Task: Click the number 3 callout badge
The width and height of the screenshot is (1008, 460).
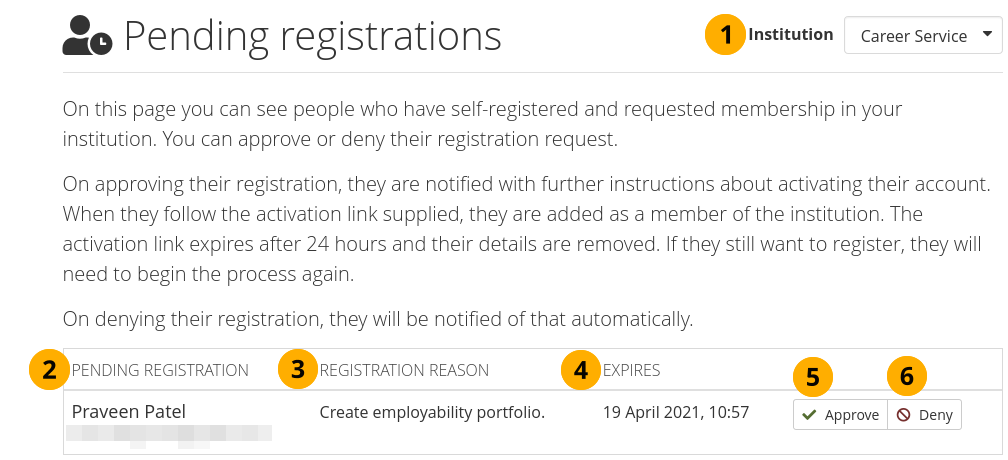Action: [298, 370]
